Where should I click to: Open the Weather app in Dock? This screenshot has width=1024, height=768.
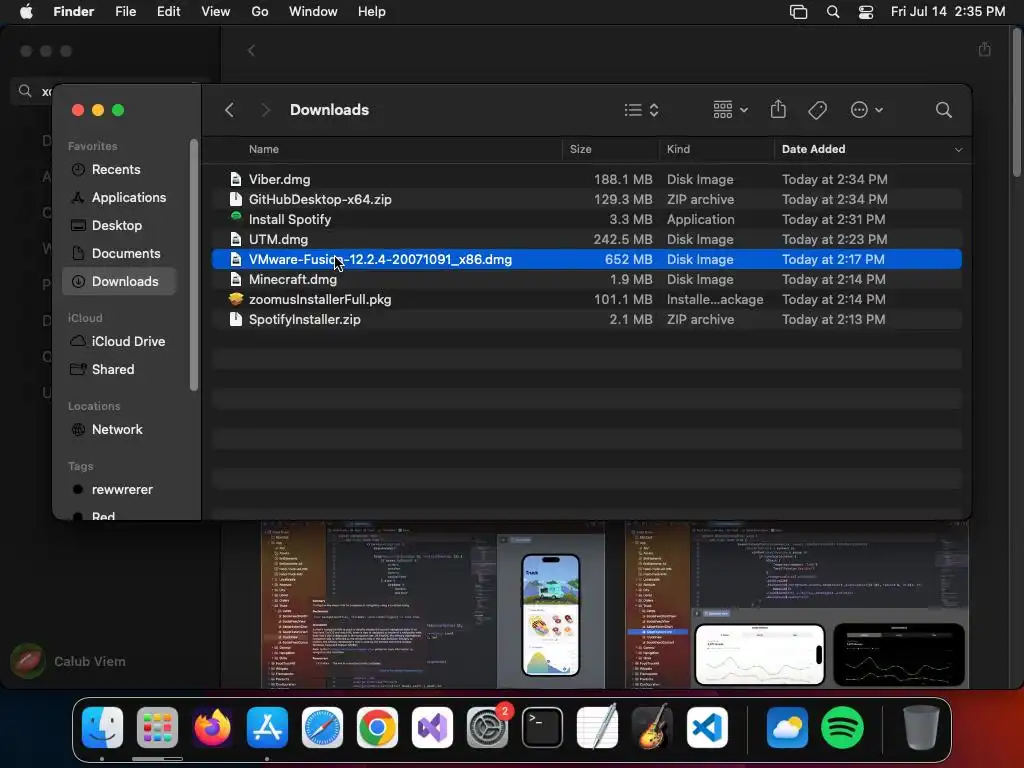pyautogui.click(x=787, y=728)
